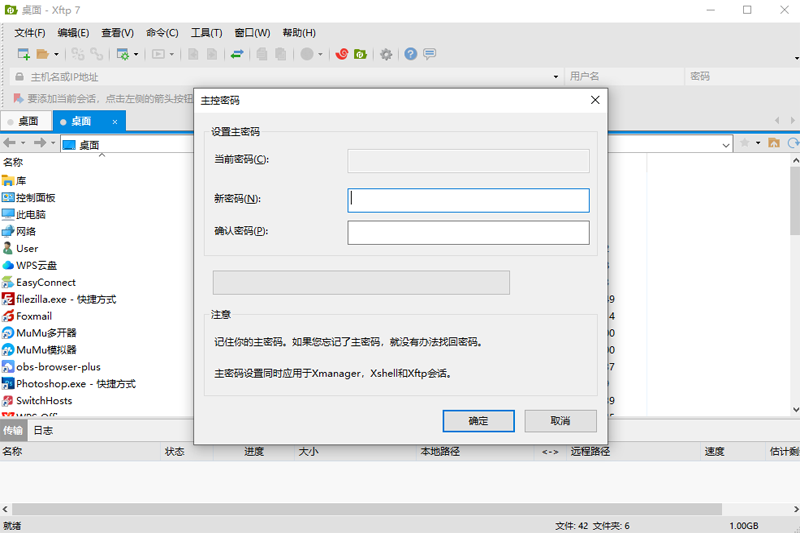Open the dropdown arrow beside the Open Session folder
The image size is (800, 533).
(x=56, y=54)
